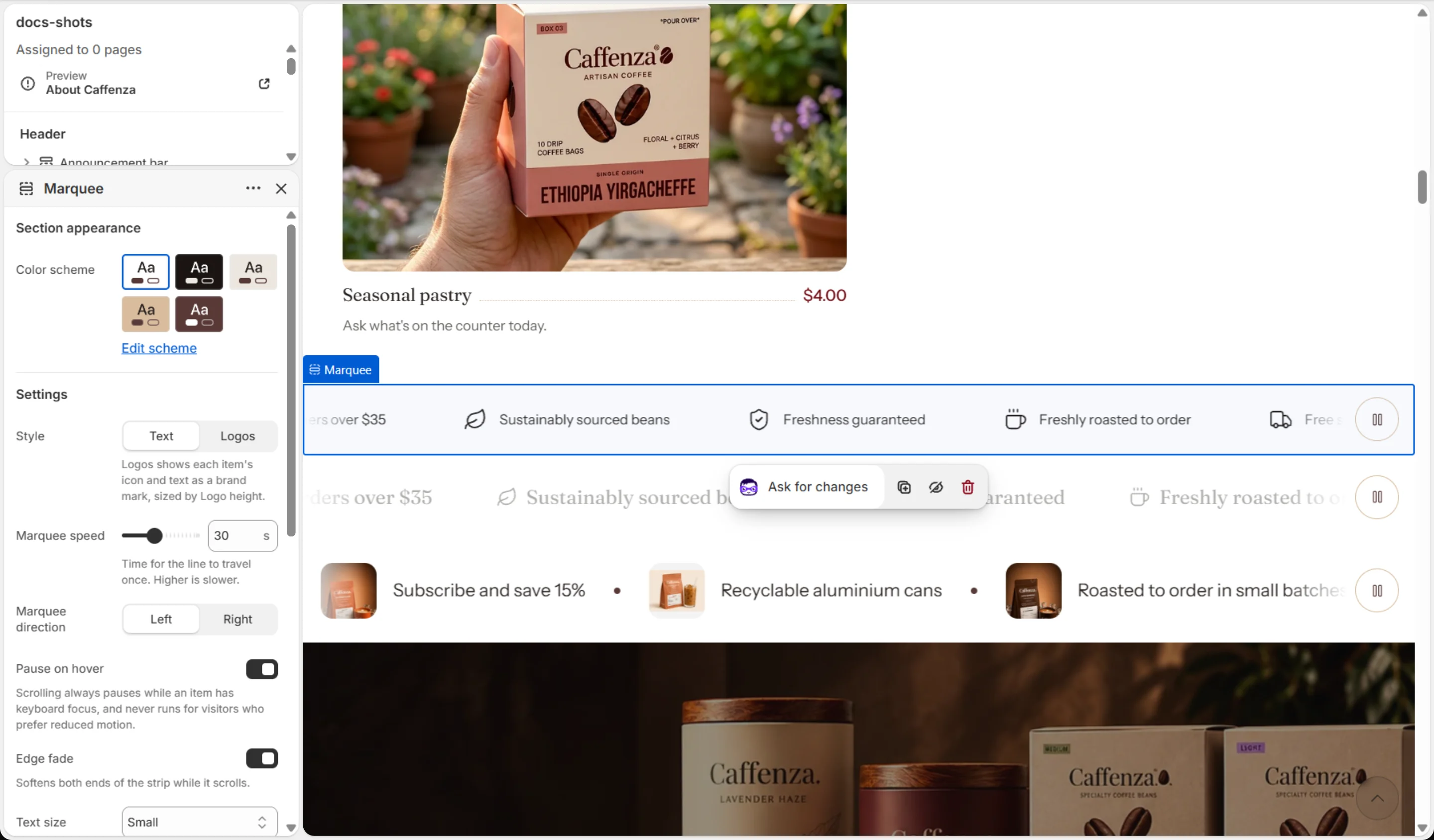Select the dark maroon color scheme swatch
Image resolution: width=1434 pixels, height=840 pixels.
(199, 314)
